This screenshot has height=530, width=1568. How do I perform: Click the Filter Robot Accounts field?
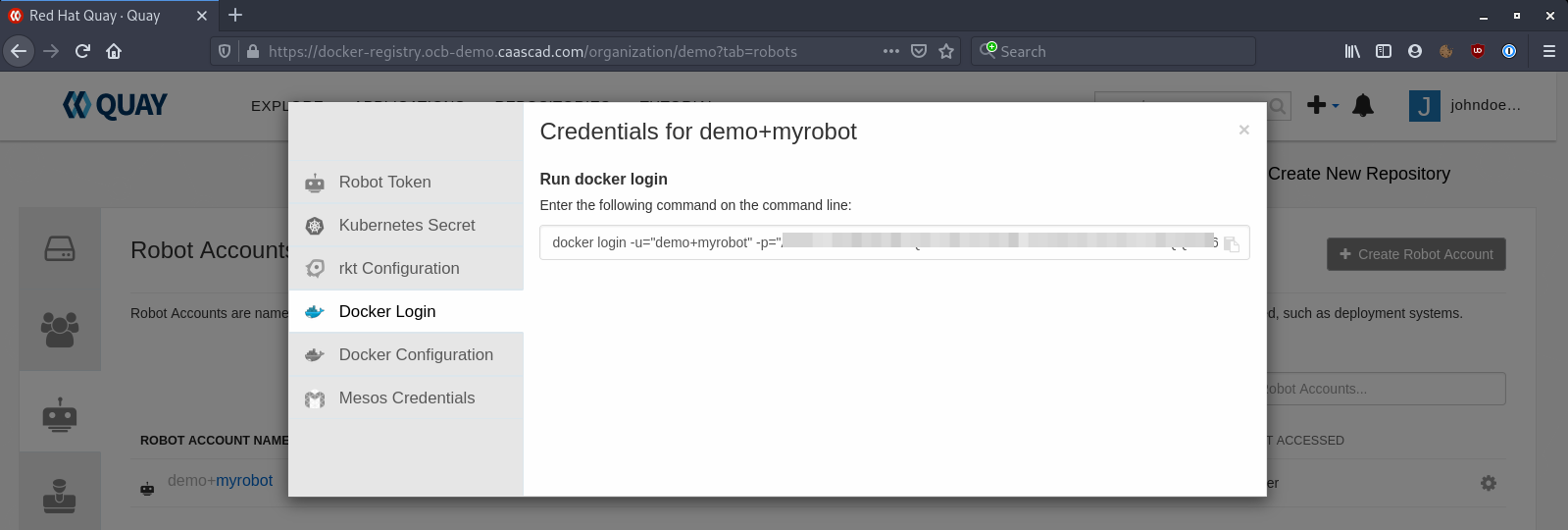[1387, 389]
